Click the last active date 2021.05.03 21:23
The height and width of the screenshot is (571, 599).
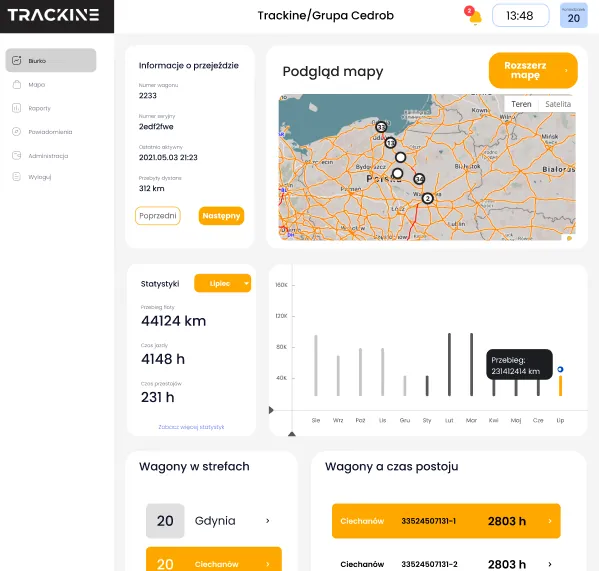pyautogui.click(x=168, y=157)
